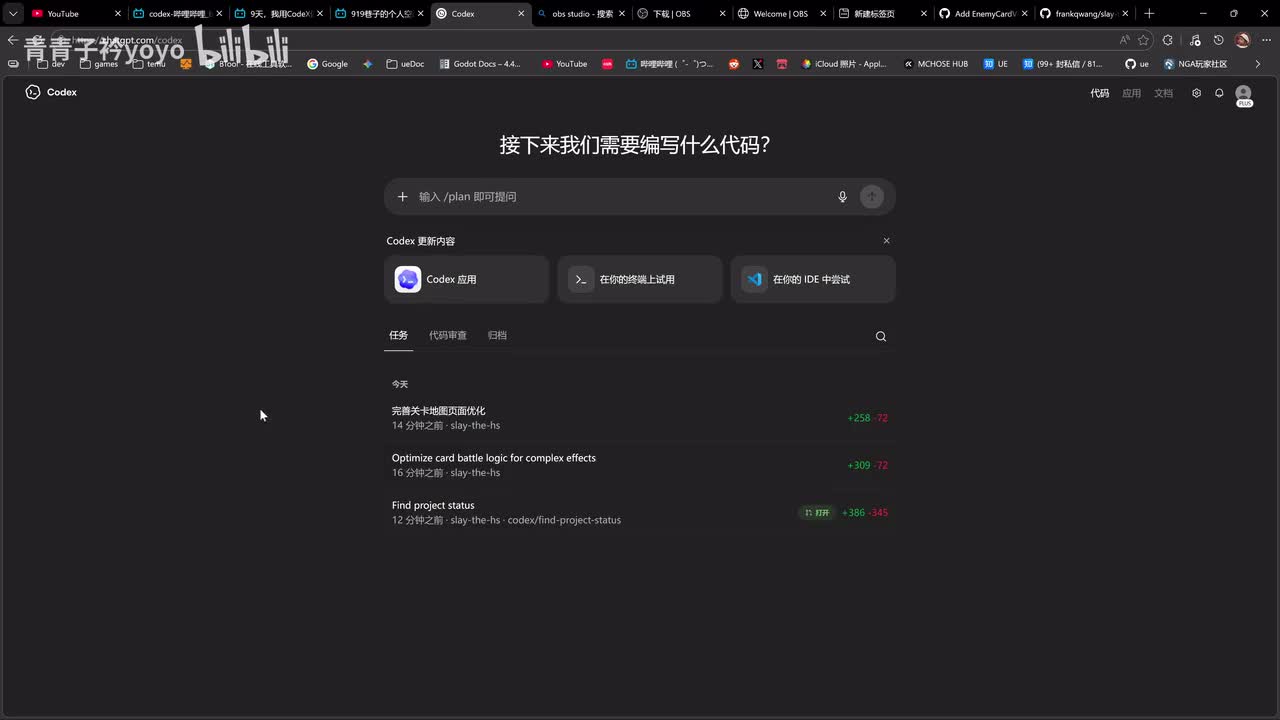1280x720 pixels.
Task: Open the browser history clock icon
Action: pos(1218,40)
